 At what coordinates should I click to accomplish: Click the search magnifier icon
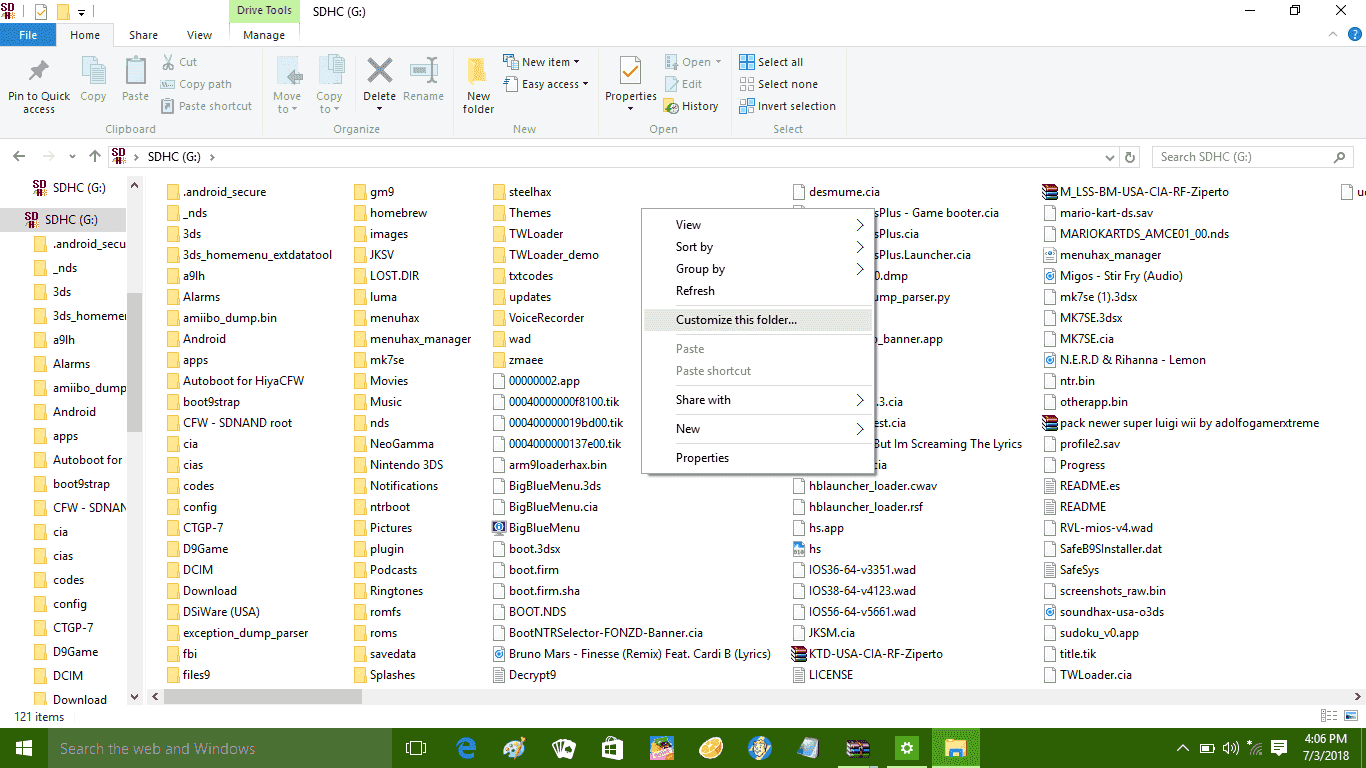(1339, 157)
